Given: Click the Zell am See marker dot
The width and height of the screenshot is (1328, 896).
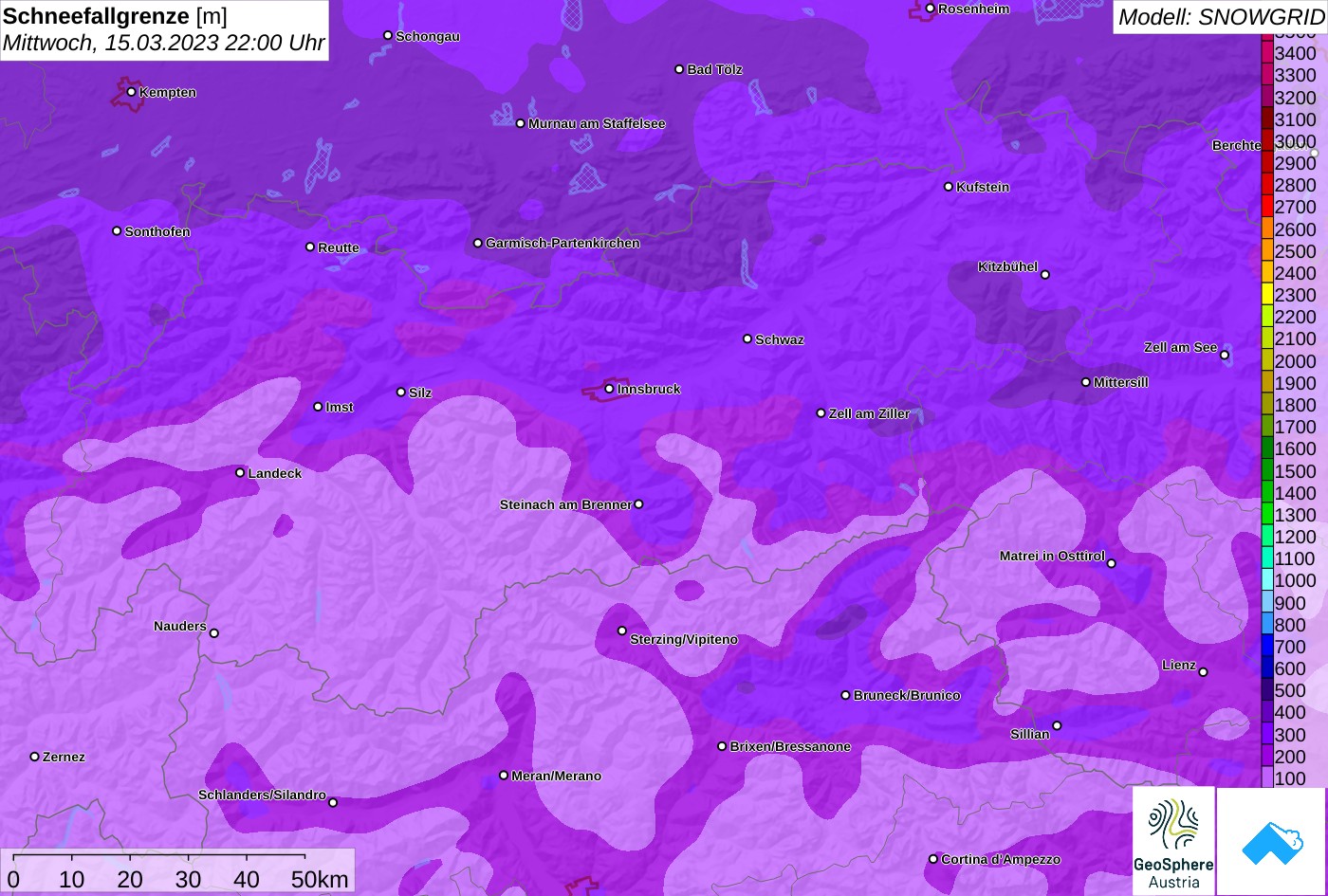Looking at the screenshot, I should (1225, 356).
